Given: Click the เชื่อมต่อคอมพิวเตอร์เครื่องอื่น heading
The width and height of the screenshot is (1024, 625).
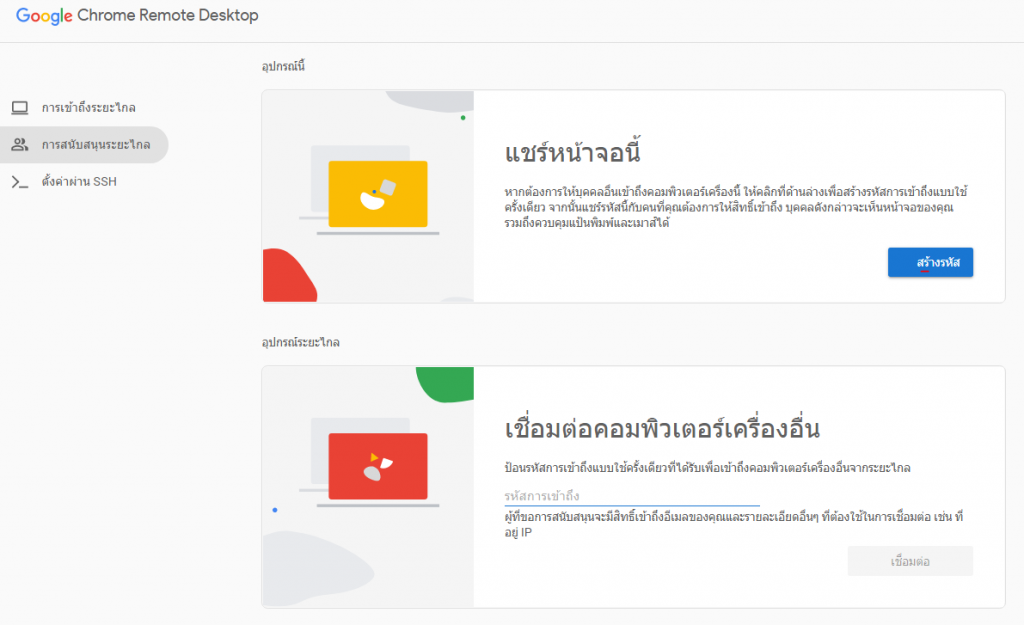Looking at the screenshot, I should click(x=662, y=428).
